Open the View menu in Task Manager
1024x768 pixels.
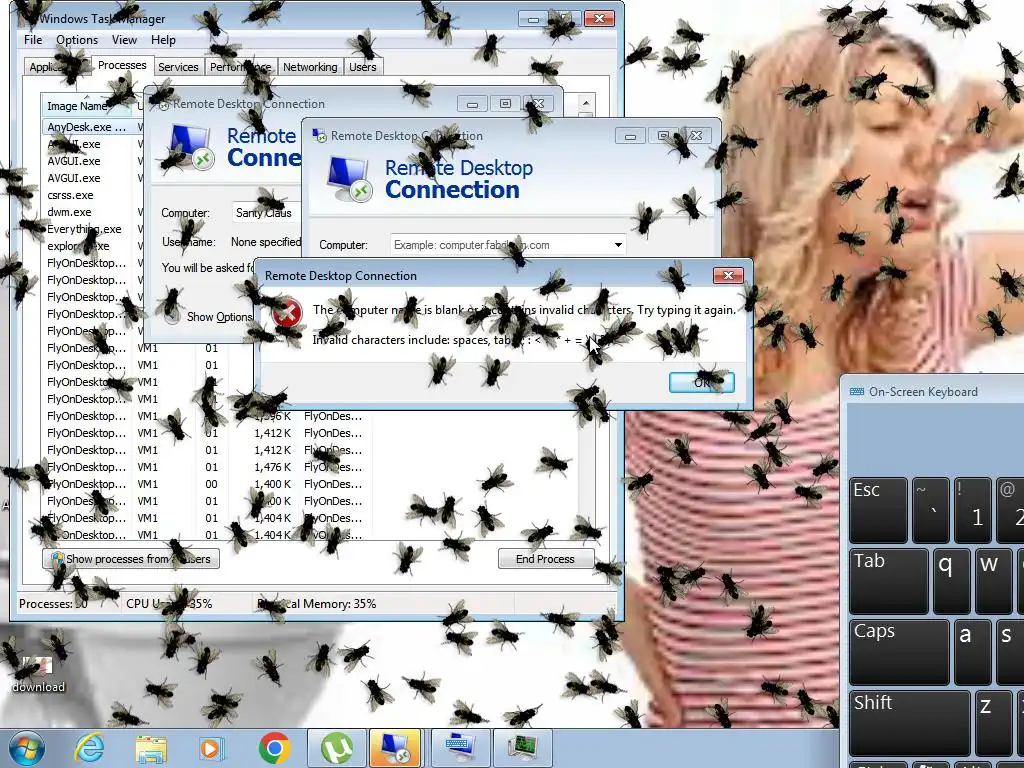click(x=124, y=40)
